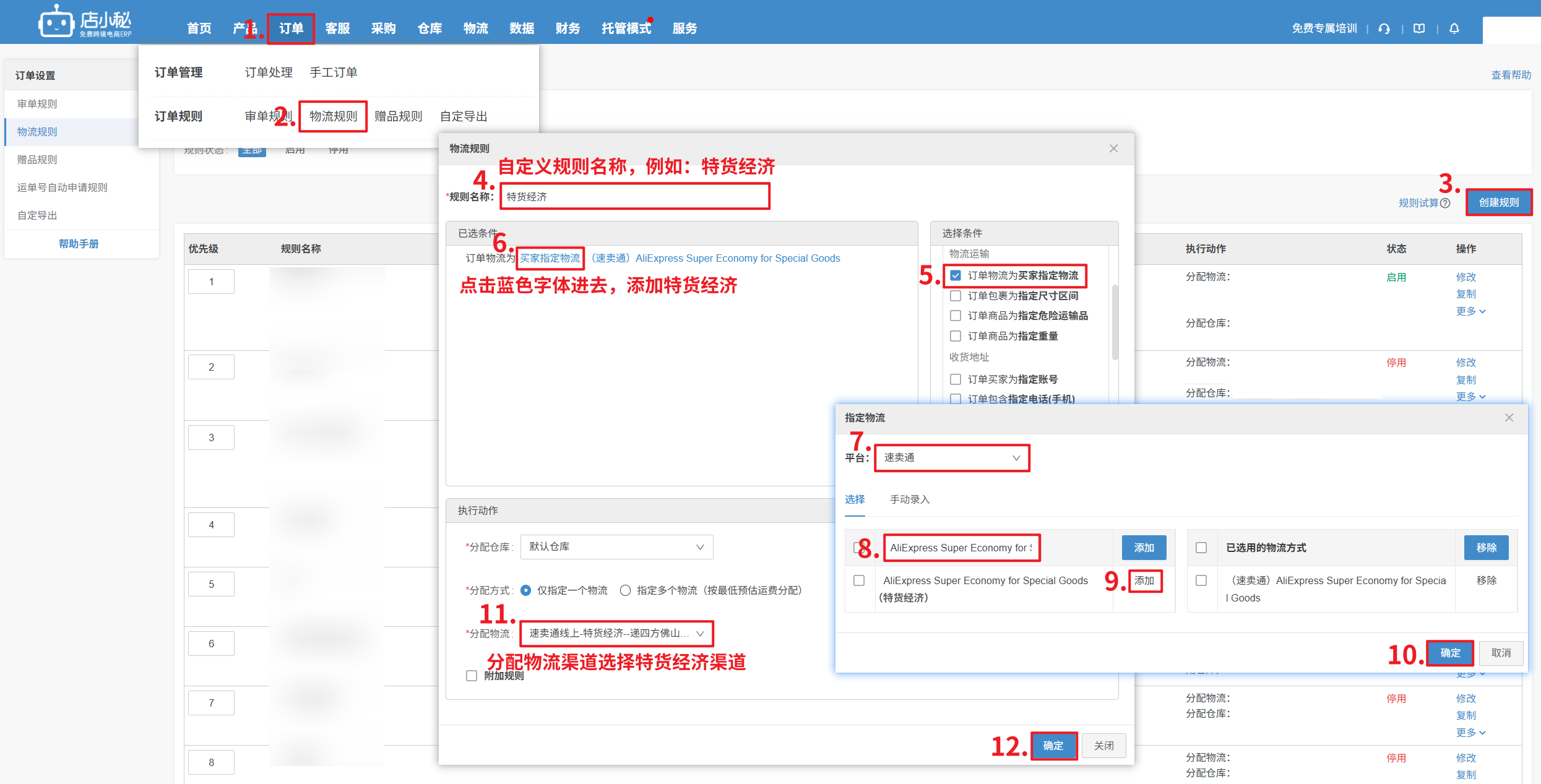Switch to the 手动录入 tab

[x=909, y=499]
